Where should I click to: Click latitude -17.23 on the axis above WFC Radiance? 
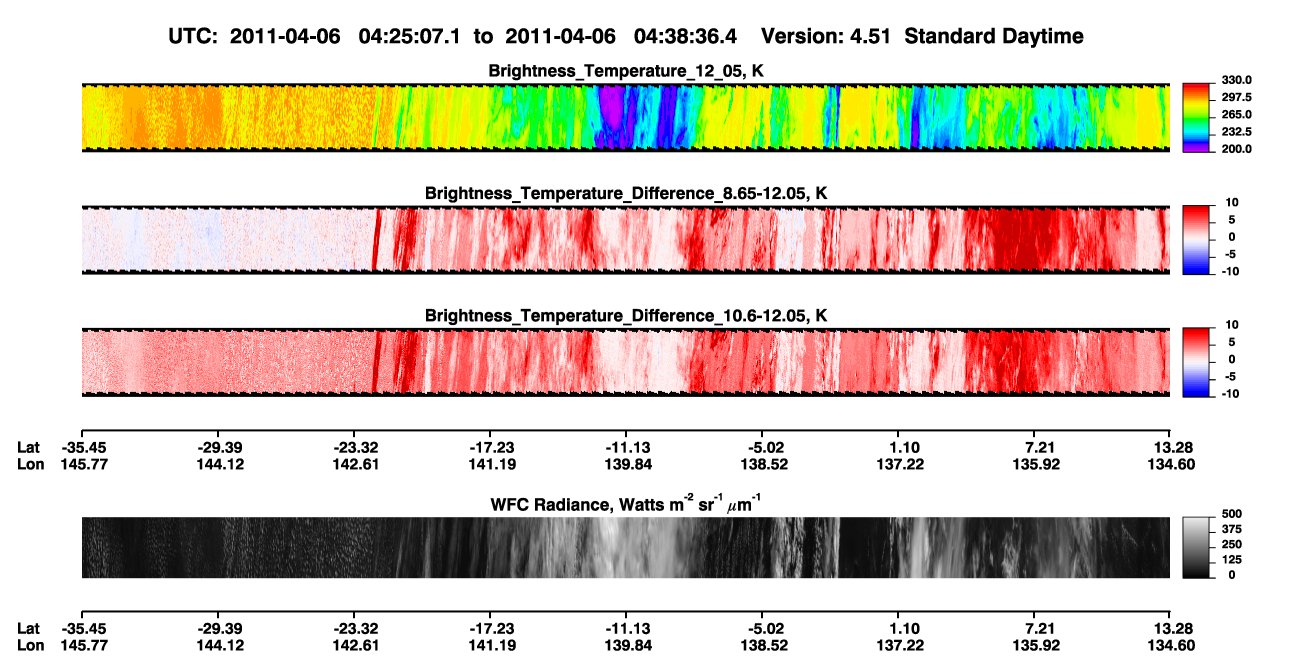click(489, 447)
